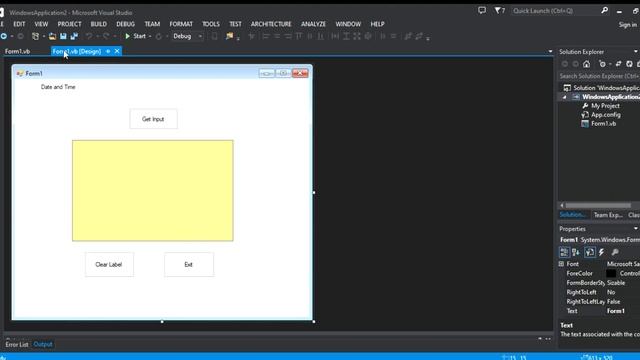Switch to the Error List tab
The image size is (640, 360).
pos(17,344)
